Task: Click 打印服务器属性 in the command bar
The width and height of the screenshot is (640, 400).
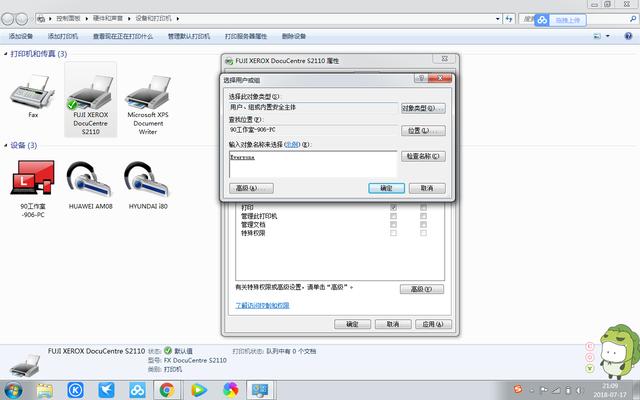Action: 246,36
